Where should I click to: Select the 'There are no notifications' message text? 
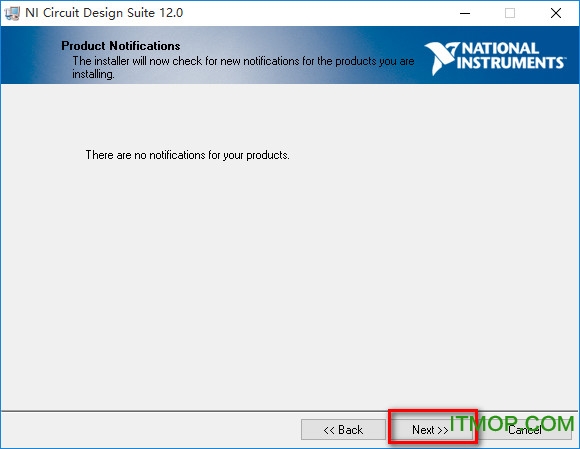point(188,155)
